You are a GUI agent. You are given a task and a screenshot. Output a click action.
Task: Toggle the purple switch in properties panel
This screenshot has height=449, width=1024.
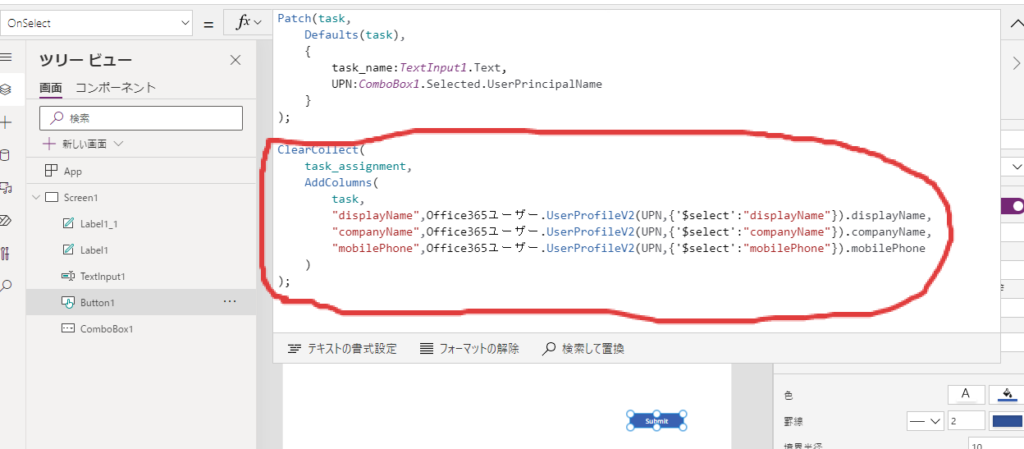tap(1012, 205)
